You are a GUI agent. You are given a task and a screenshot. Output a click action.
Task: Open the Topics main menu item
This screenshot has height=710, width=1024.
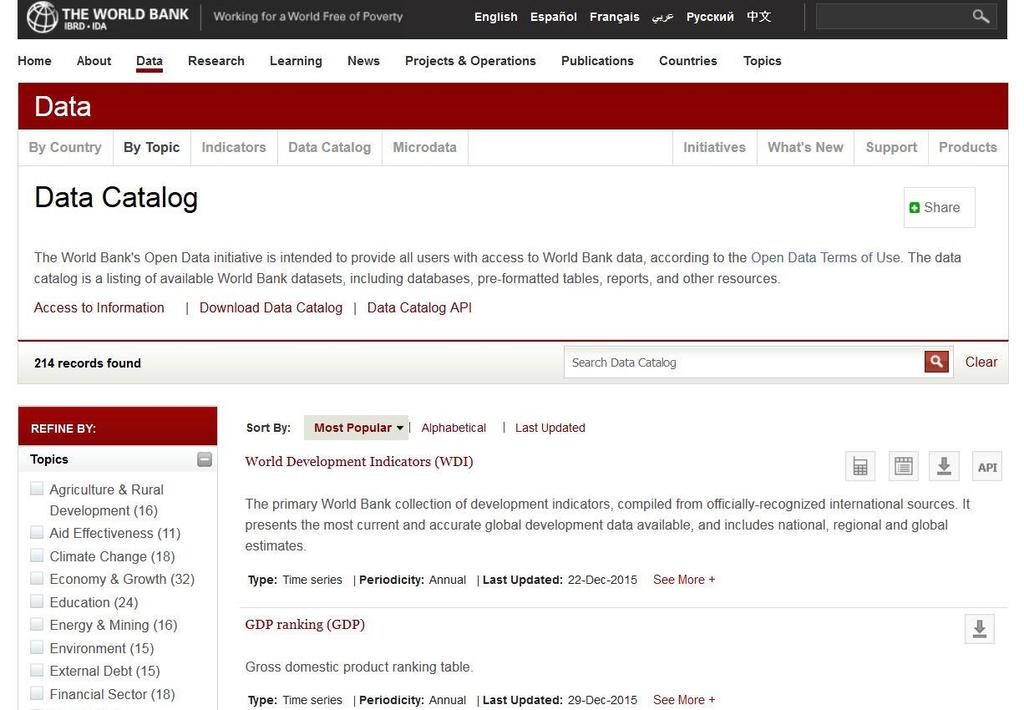point(762,61)
